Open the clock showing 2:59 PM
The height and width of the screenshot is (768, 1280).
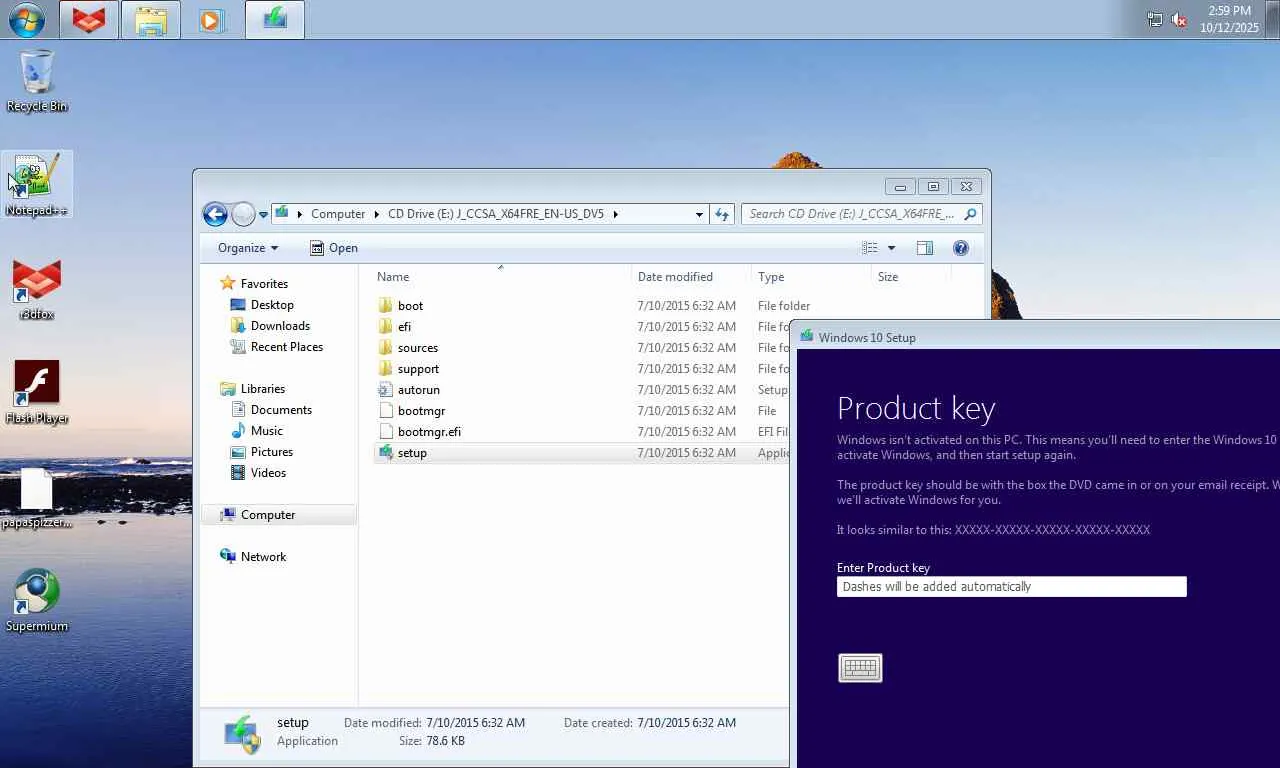(1229, 20)
